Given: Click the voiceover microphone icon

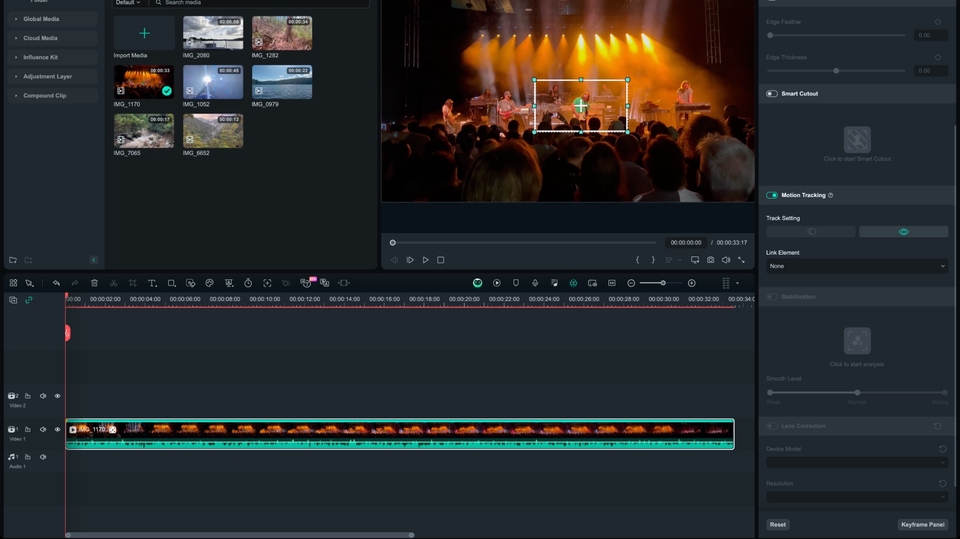Looking at the screenshot, I should [535, 283].
